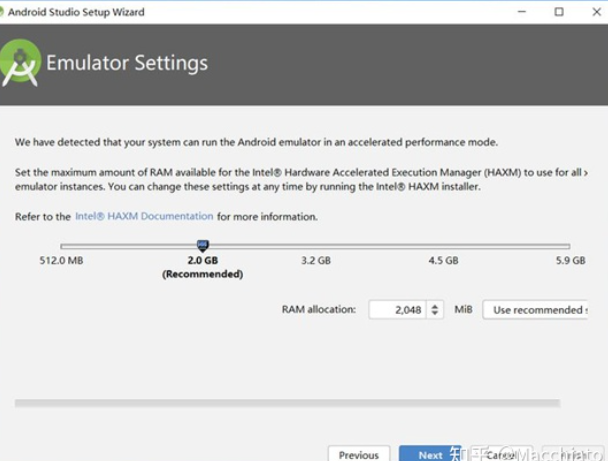608x461 pixels.
Task: Set RAM slider to the 5.9 GB mark
Action: pos(569,246)
